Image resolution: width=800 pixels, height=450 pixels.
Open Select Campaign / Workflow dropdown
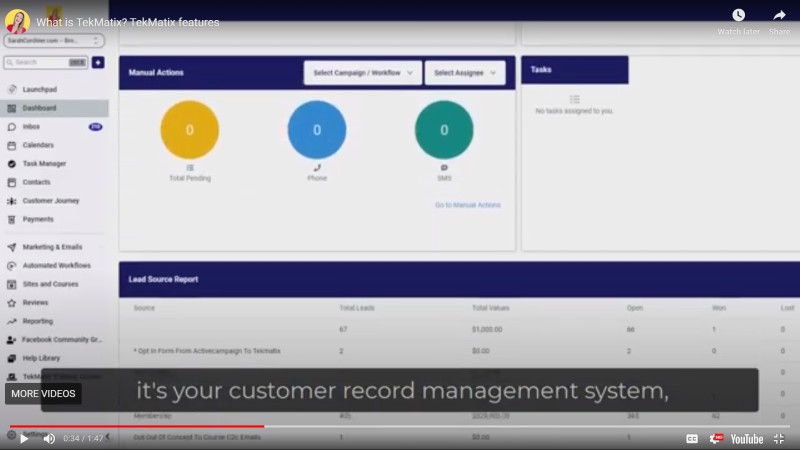[363, 73]
